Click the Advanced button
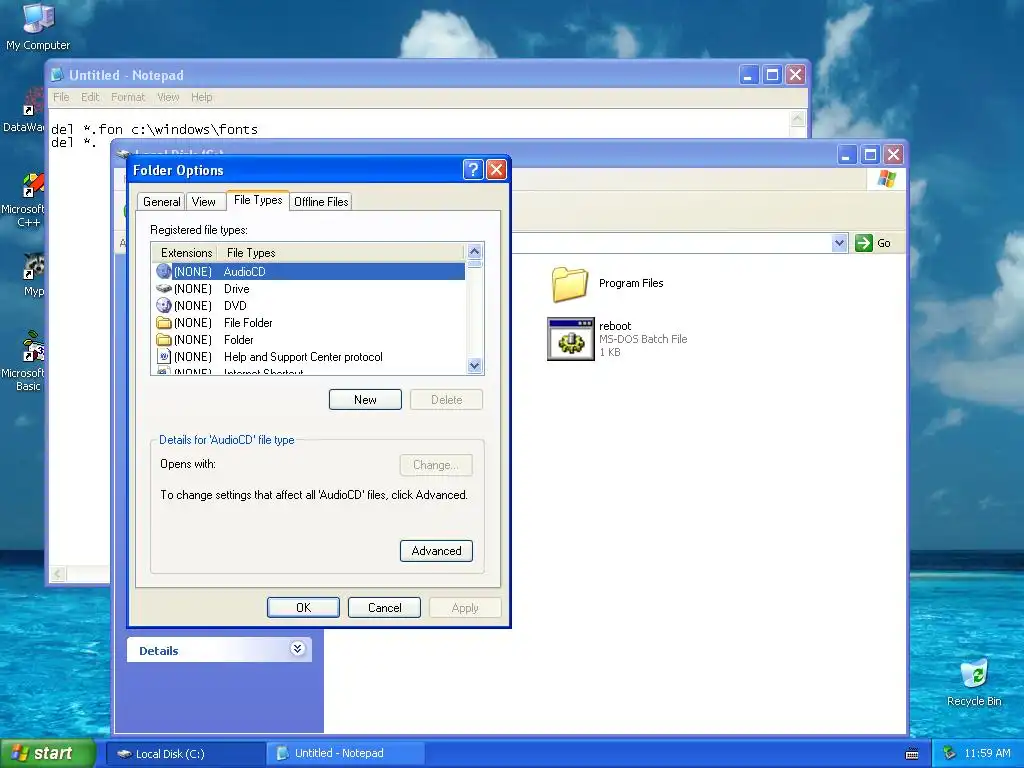The height and width of the screenshot is (768, 1024). (x=436, y=551)
